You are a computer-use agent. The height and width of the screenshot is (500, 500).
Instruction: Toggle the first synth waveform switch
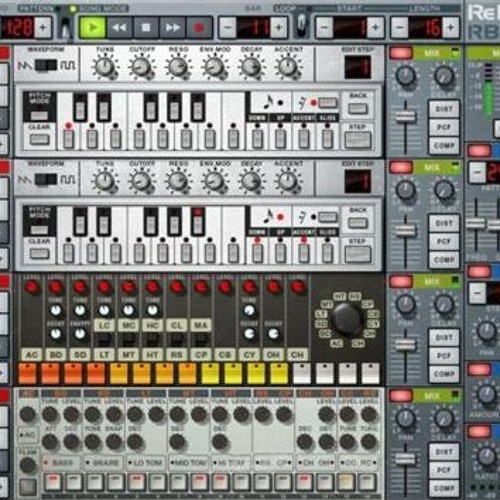click(x=46, y=65)
